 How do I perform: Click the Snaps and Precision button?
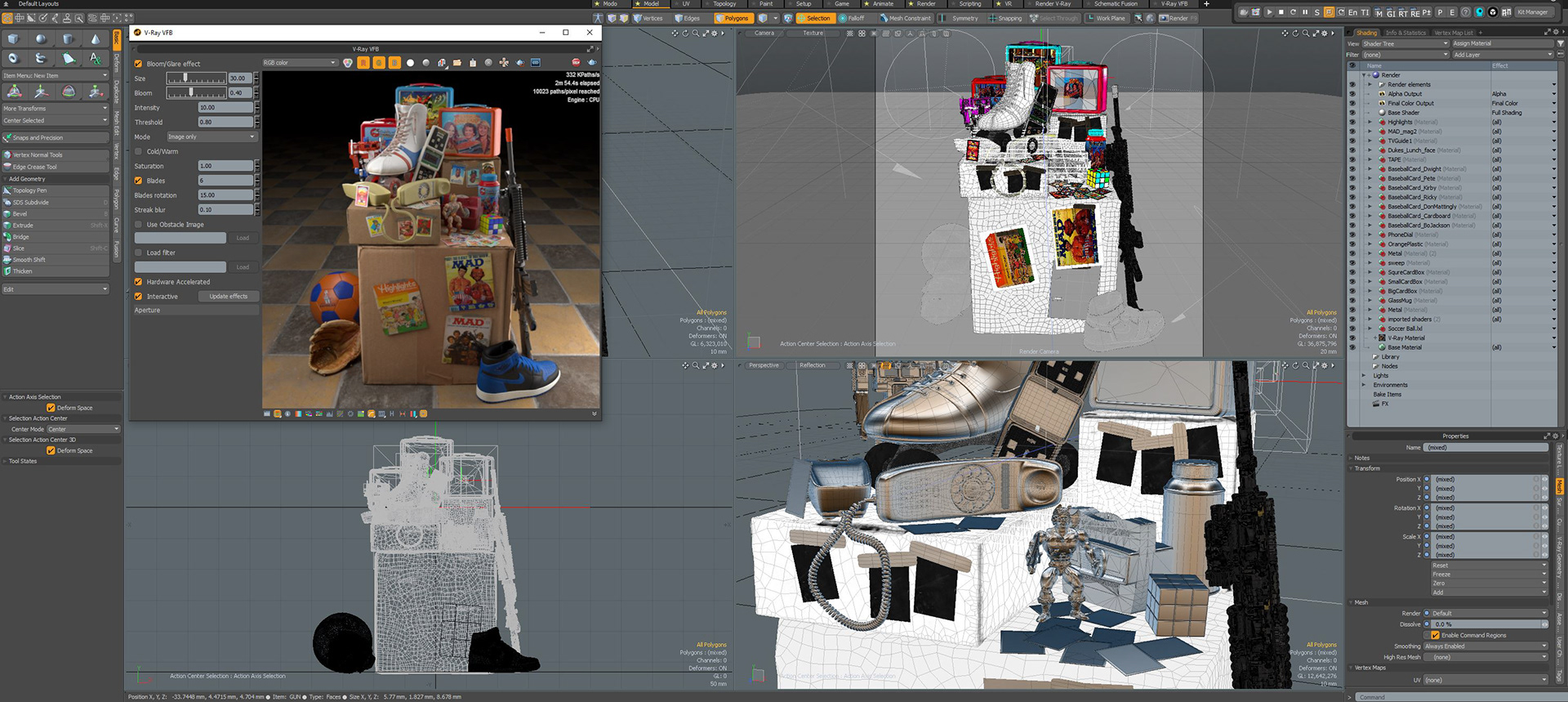56,137
